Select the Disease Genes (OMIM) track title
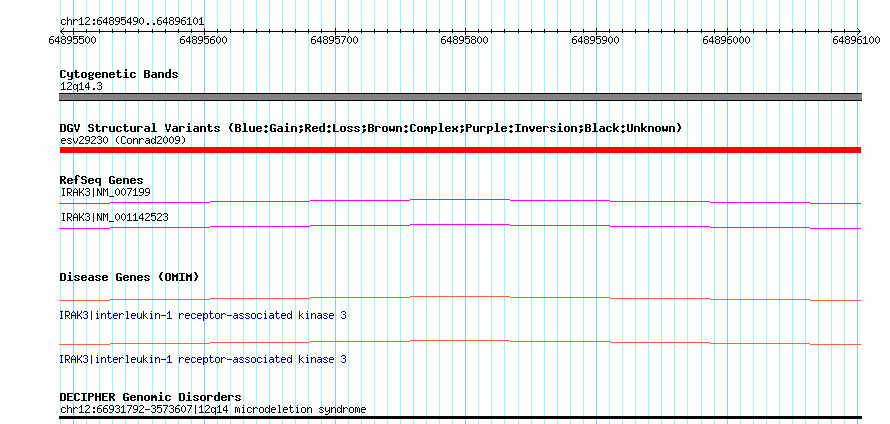 pos(129,277)
